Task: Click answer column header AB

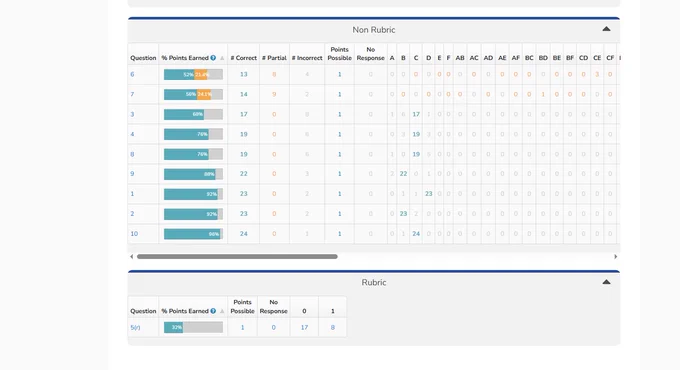Action: point(460,58)
